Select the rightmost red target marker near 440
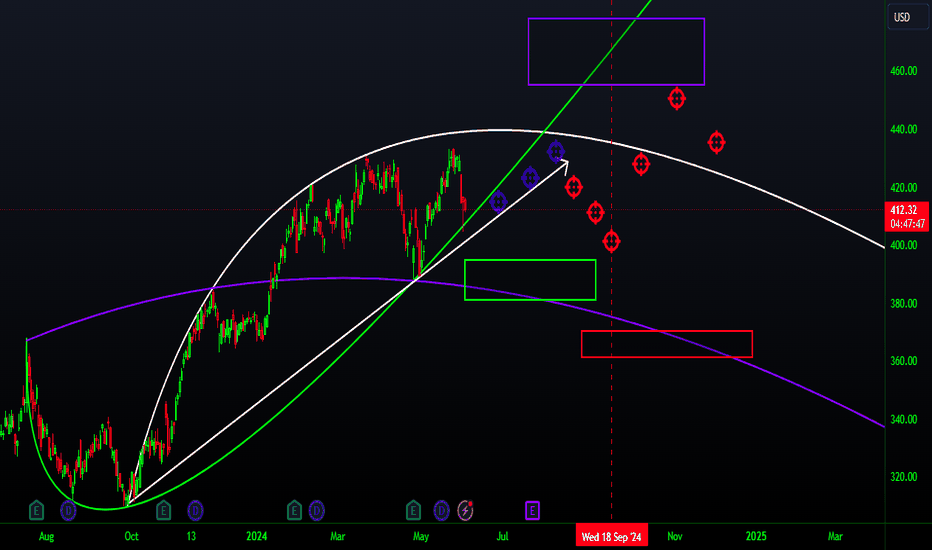This screenshot has width=932, height=550. click(x=716, y=143)
